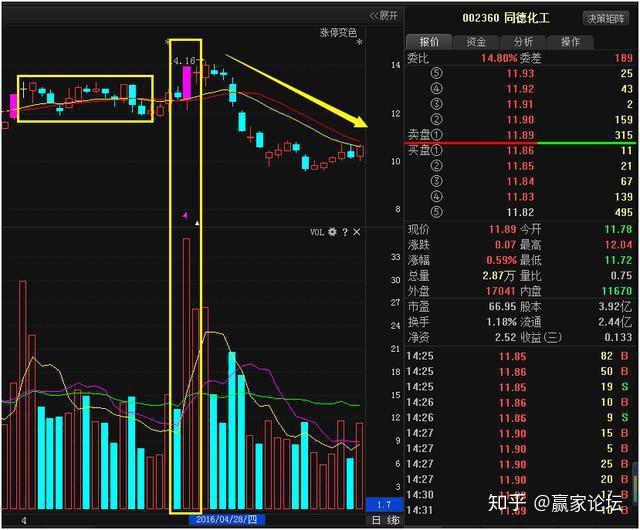The width and height of the screenshot is (640, 530).
Task: Close the VOL indicator panel
Action: [357, 232]
